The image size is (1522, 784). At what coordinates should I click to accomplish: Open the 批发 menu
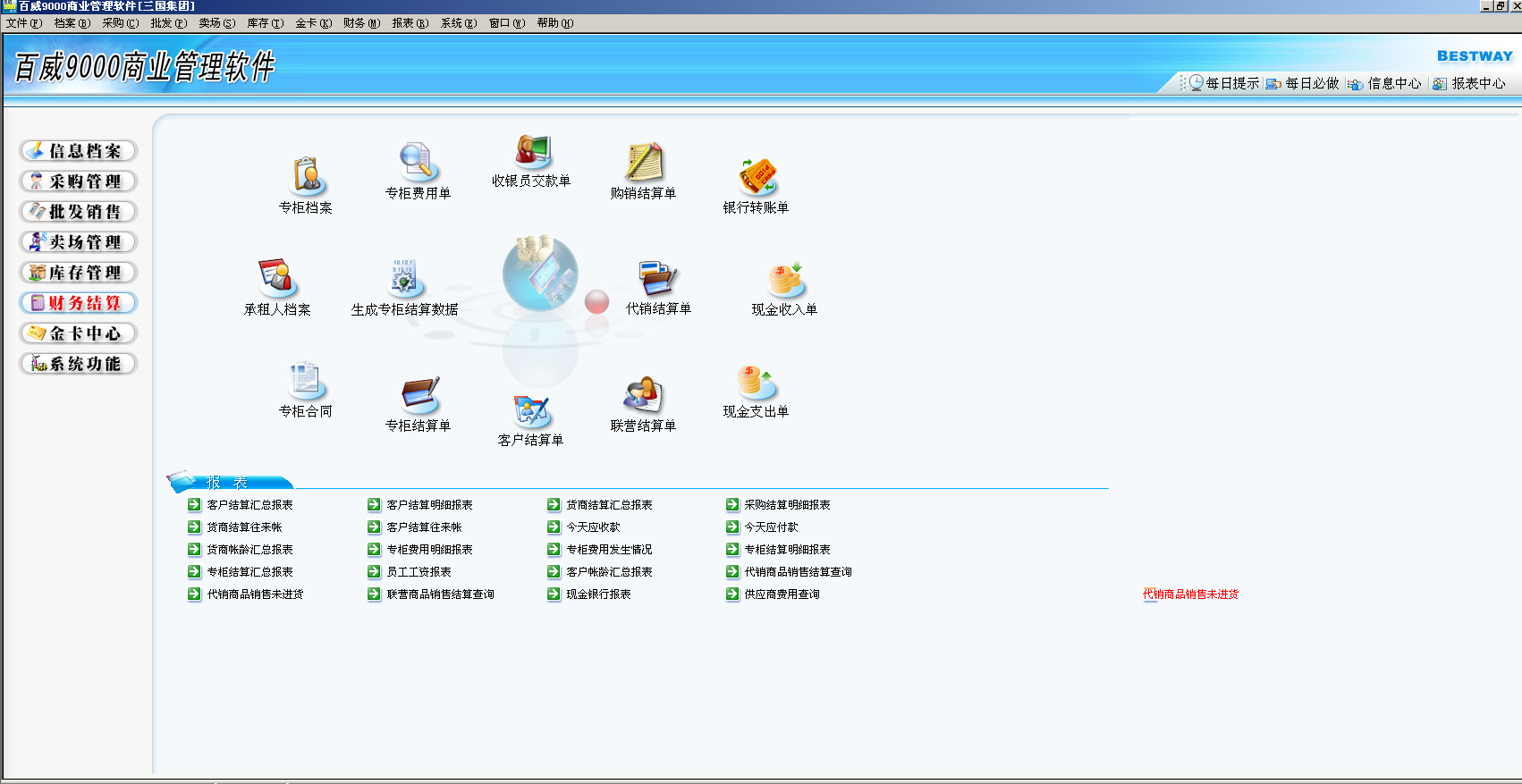pos(169,23)
